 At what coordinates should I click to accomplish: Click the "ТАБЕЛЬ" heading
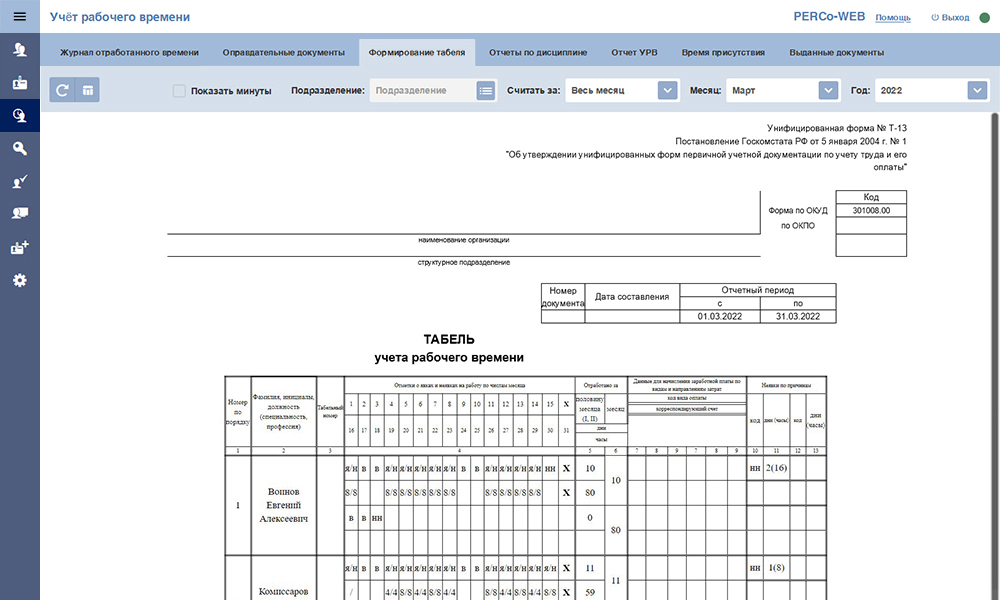pos(449,339)
